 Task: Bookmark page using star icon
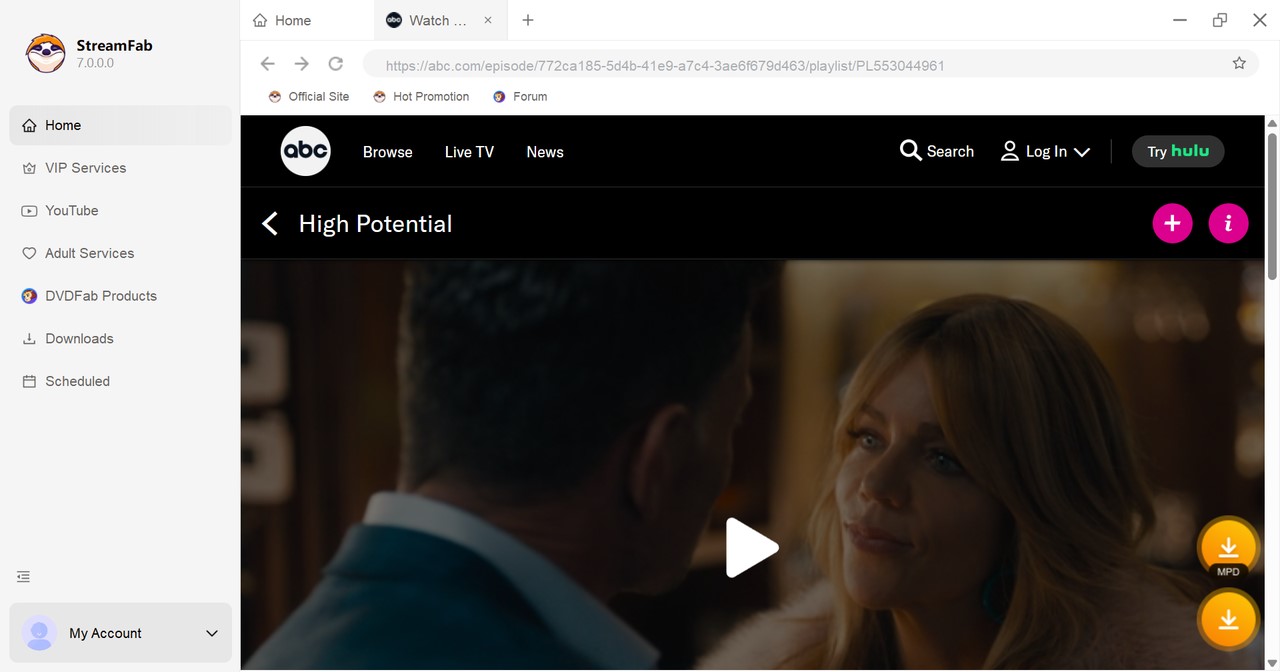(x=1239, y=64)
